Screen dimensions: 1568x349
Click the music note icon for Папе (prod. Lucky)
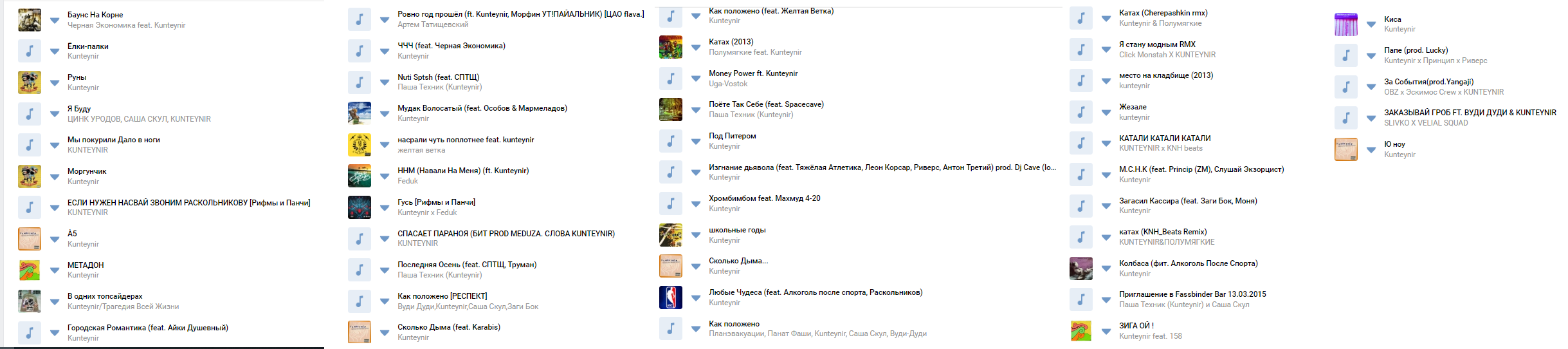click(1346, 55)
